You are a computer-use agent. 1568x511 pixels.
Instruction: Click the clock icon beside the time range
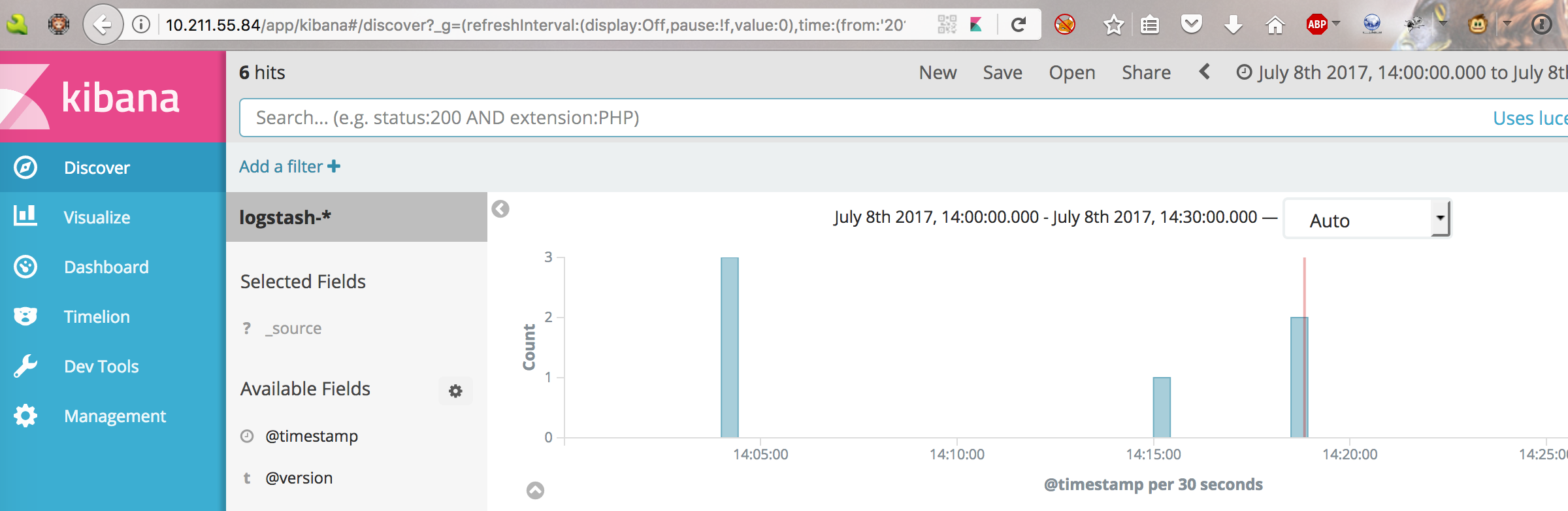pyautogui.click(x=1245, y=72)
